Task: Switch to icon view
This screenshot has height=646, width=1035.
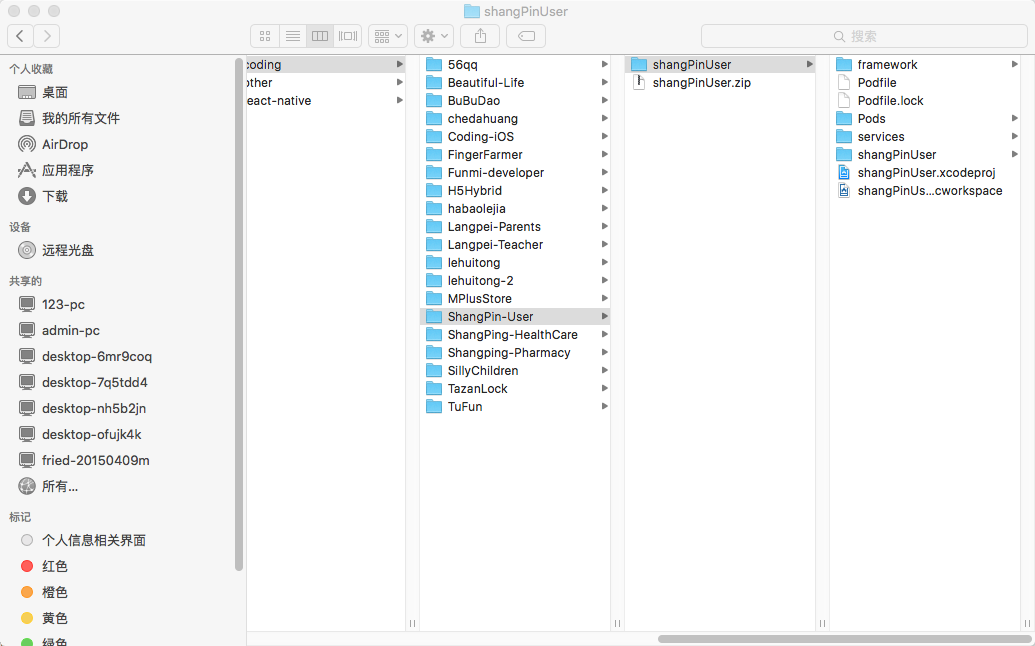Action: point(265,36)
